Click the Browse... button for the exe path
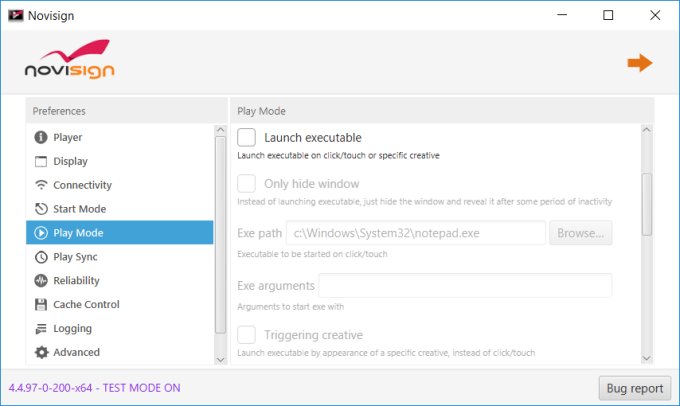The image size is (680, 406). tap(581, 233)
